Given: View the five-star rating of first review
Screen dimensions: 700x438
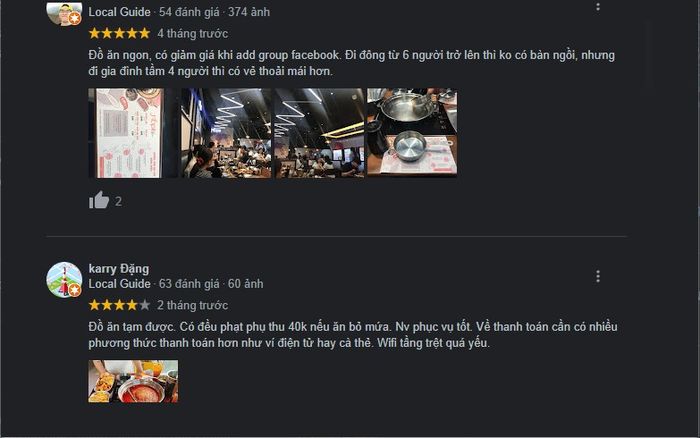Looking at the screenshot, I should click(119, 33).
